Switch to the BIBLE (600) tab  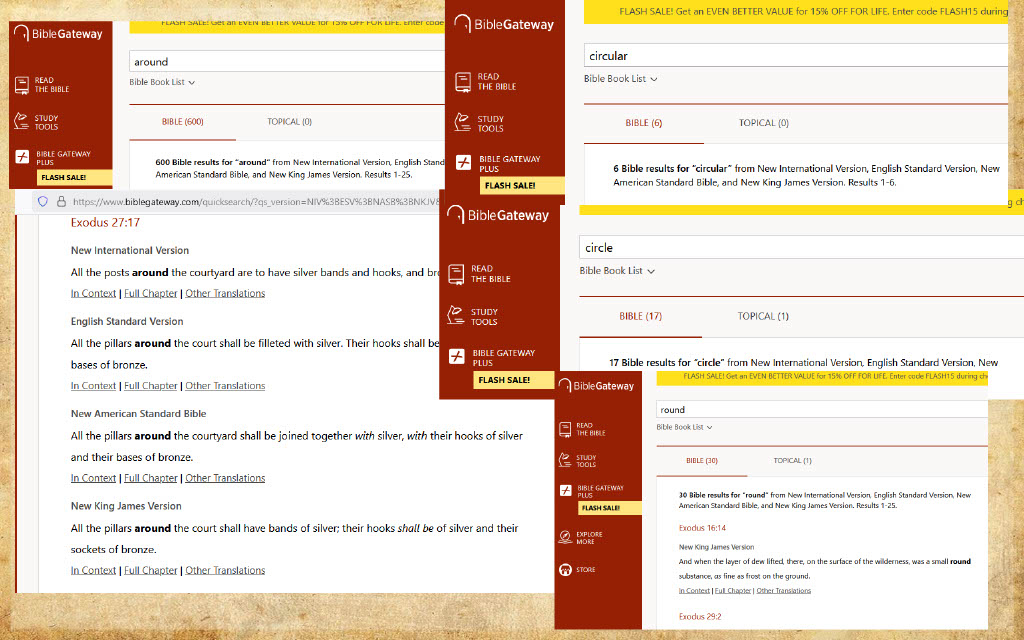pos(183,122)
